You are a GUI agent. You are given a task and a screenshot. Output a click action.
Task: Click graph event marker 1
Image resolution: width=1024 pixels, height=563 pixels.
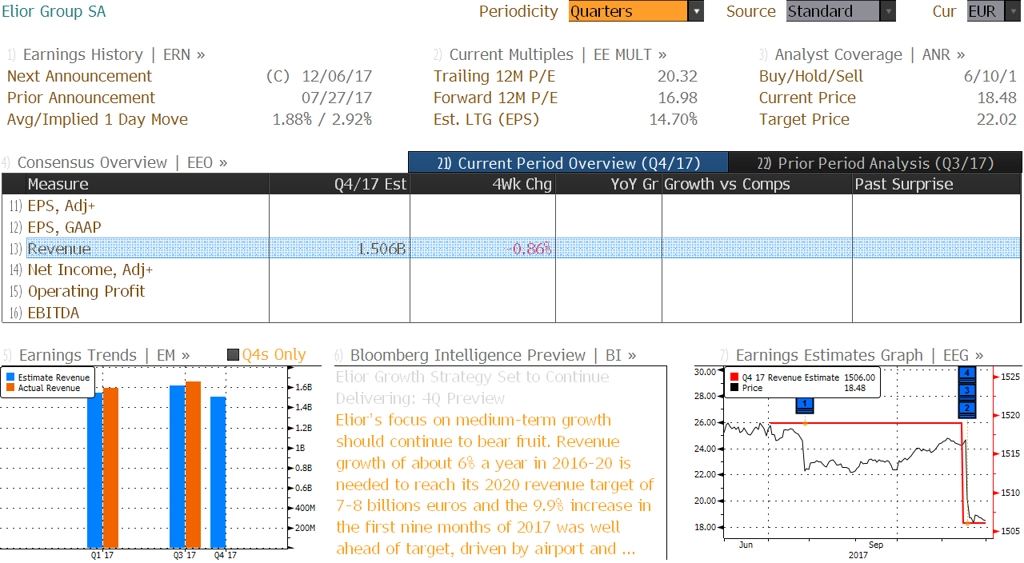tap(805, 404)
